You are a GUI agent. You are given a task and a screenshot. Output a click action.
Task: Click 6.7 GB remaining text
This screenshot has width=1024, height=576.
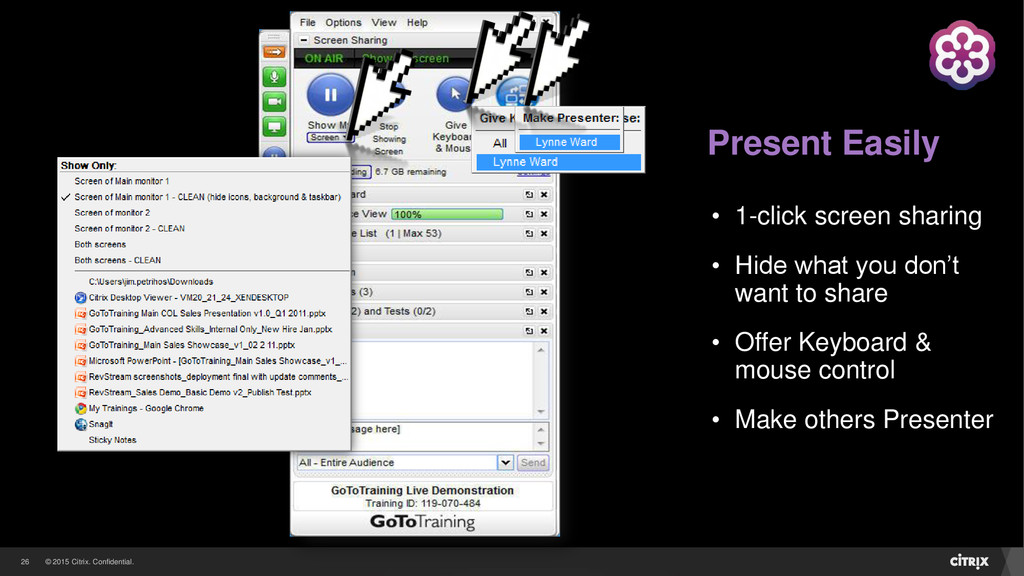[x=411, y=172]
